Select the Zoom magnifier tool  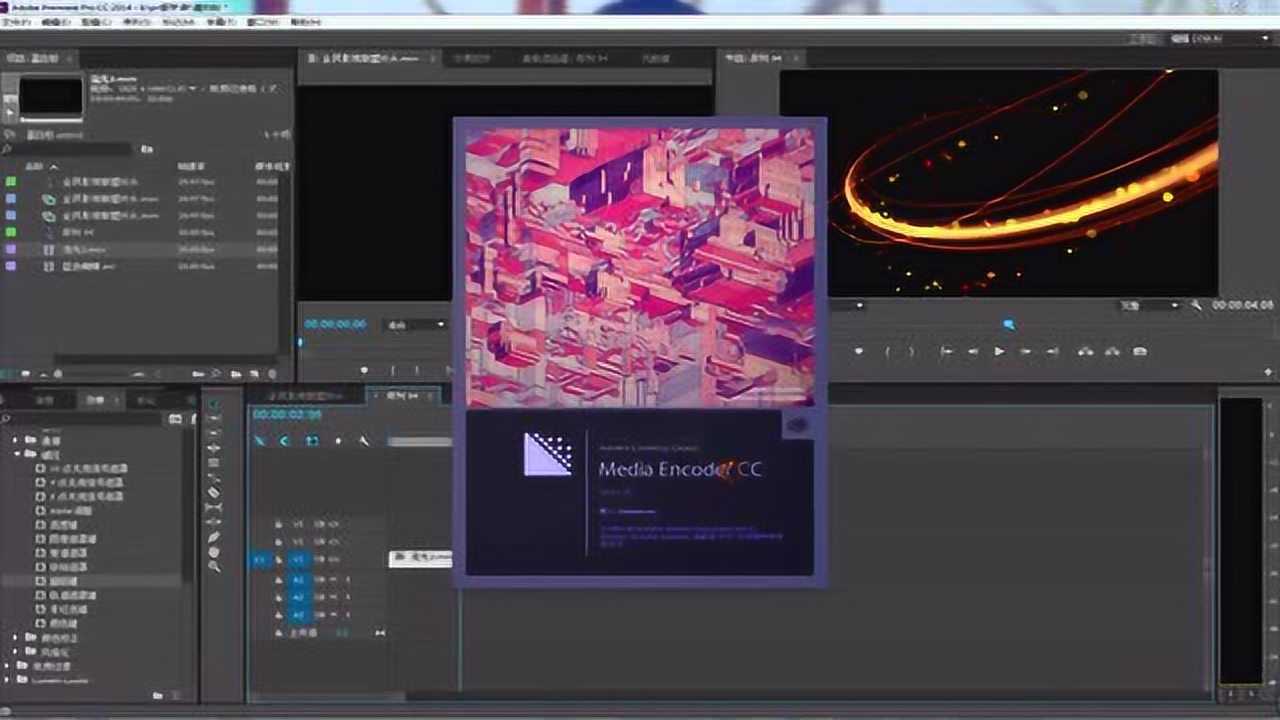click(214, 566)
